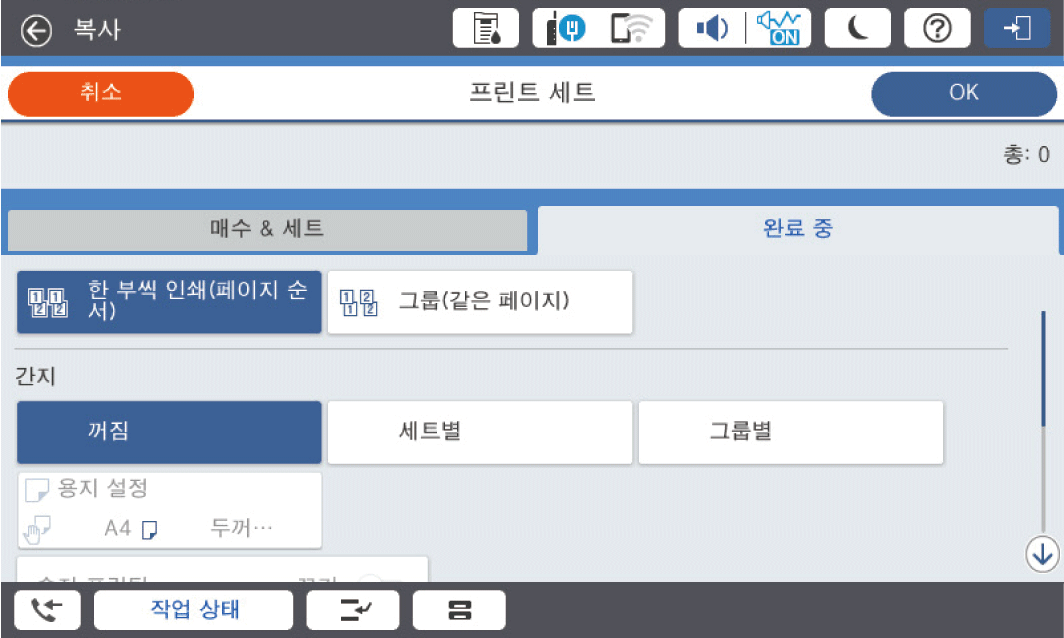
Task: Tap the login icon in the top bar
Action: click(1016, 29)
